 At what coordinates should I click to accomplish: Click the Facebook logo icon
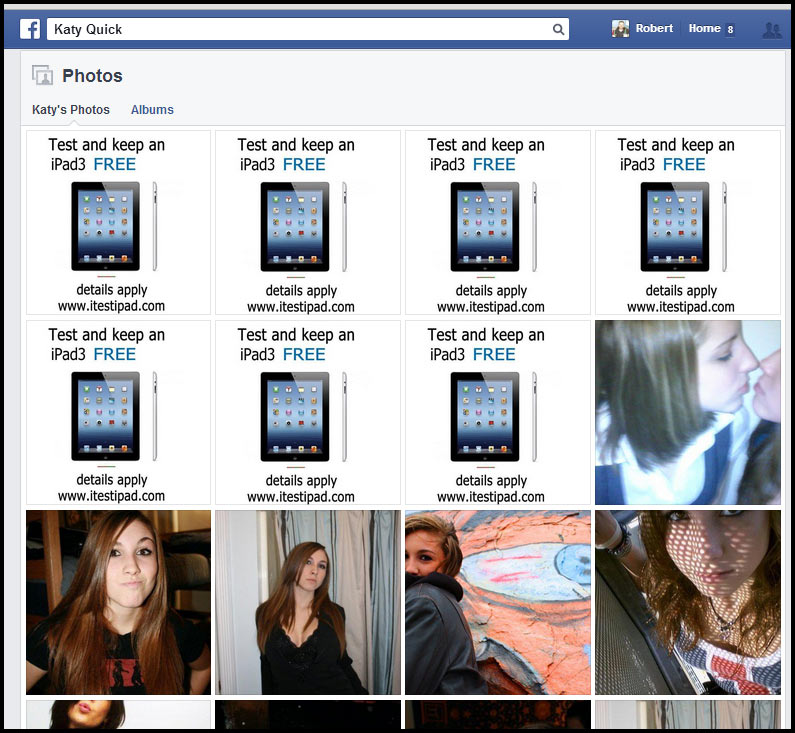pos(30,29)
